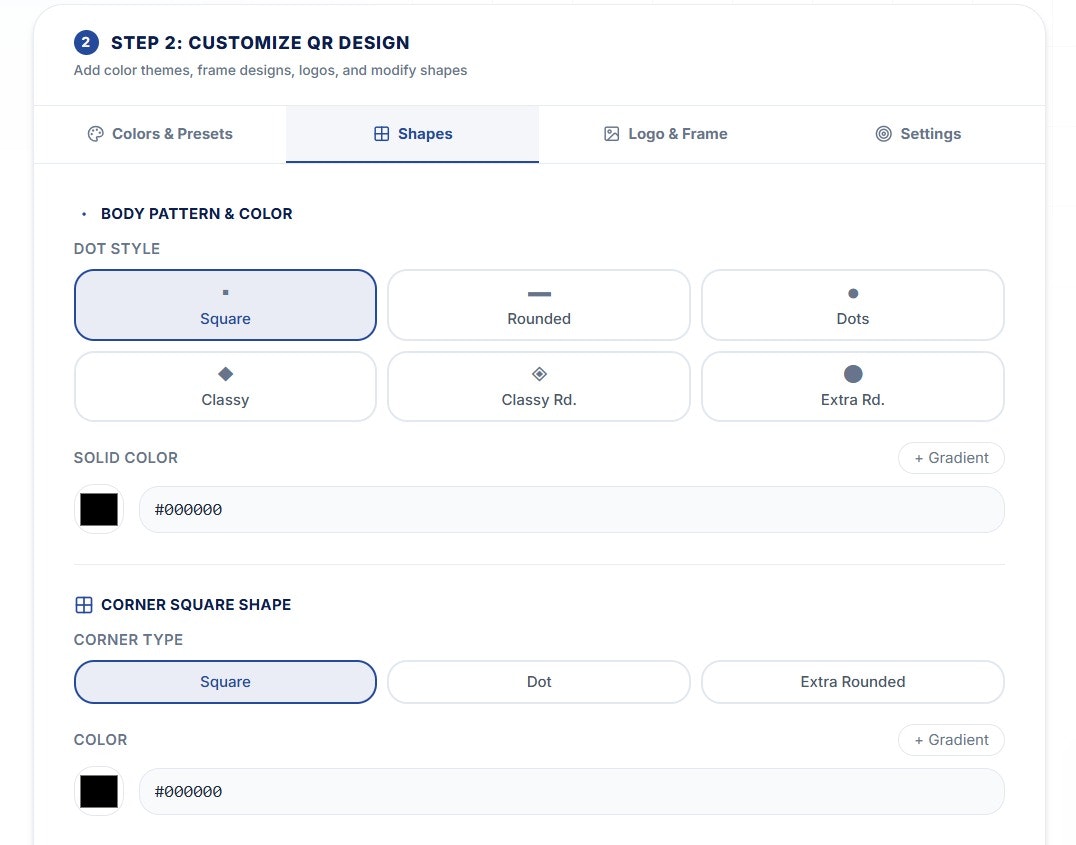Image resolution: width=1076 pixels, height=845 pixels.
Task: Open the Logo & Frame tab
Action: (x=665, y=134)
